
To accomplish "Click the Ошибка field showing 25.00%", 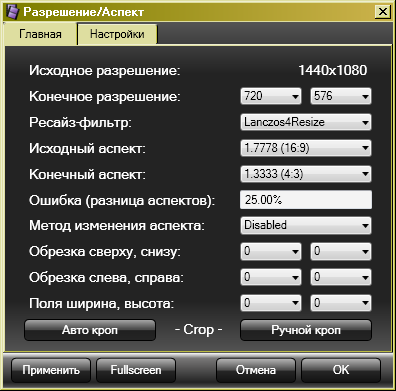I will click(306, 200).
